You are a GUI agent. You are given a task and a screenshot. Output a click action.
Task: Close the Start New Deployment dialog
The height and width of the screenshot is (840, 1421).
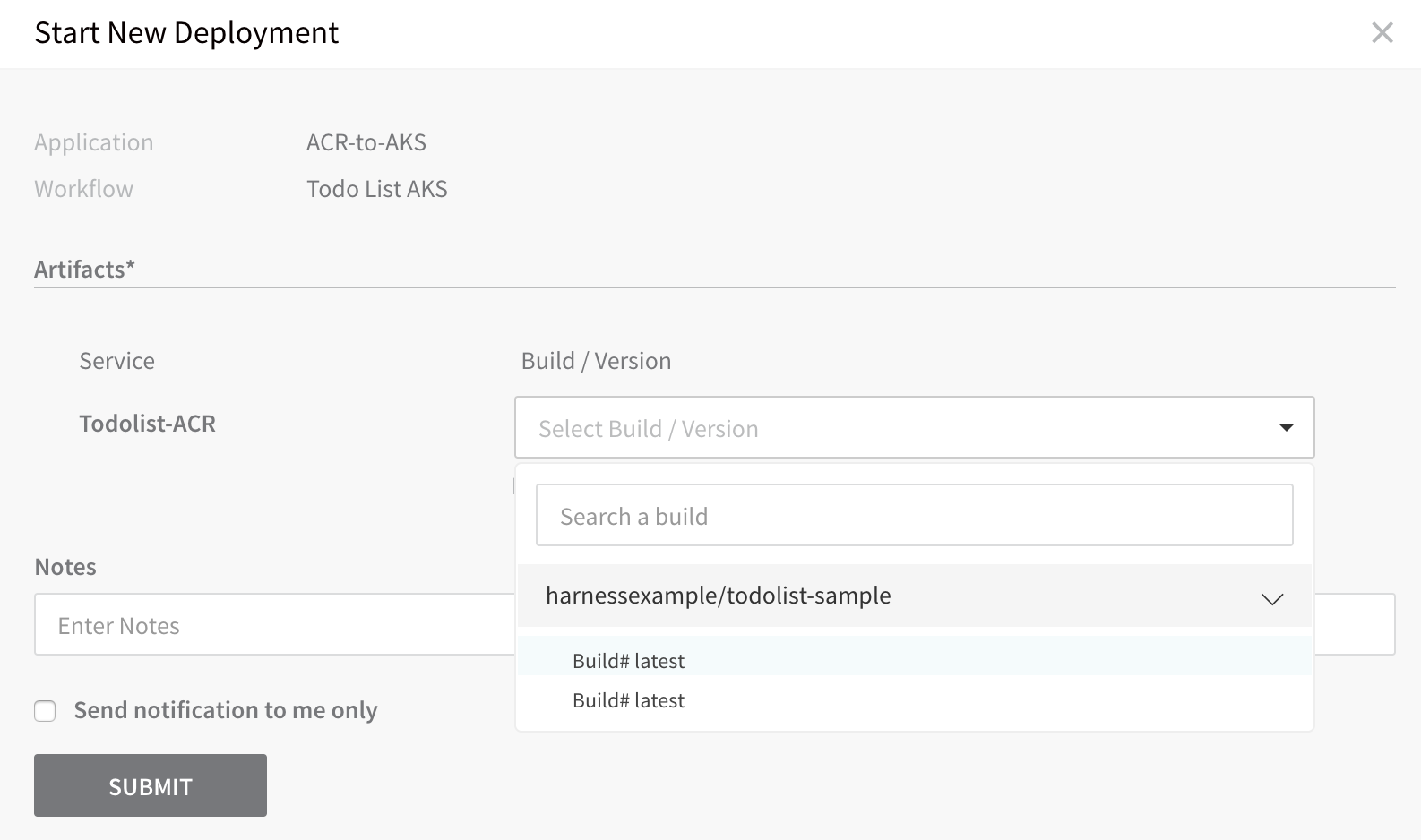coord(1382,33)
